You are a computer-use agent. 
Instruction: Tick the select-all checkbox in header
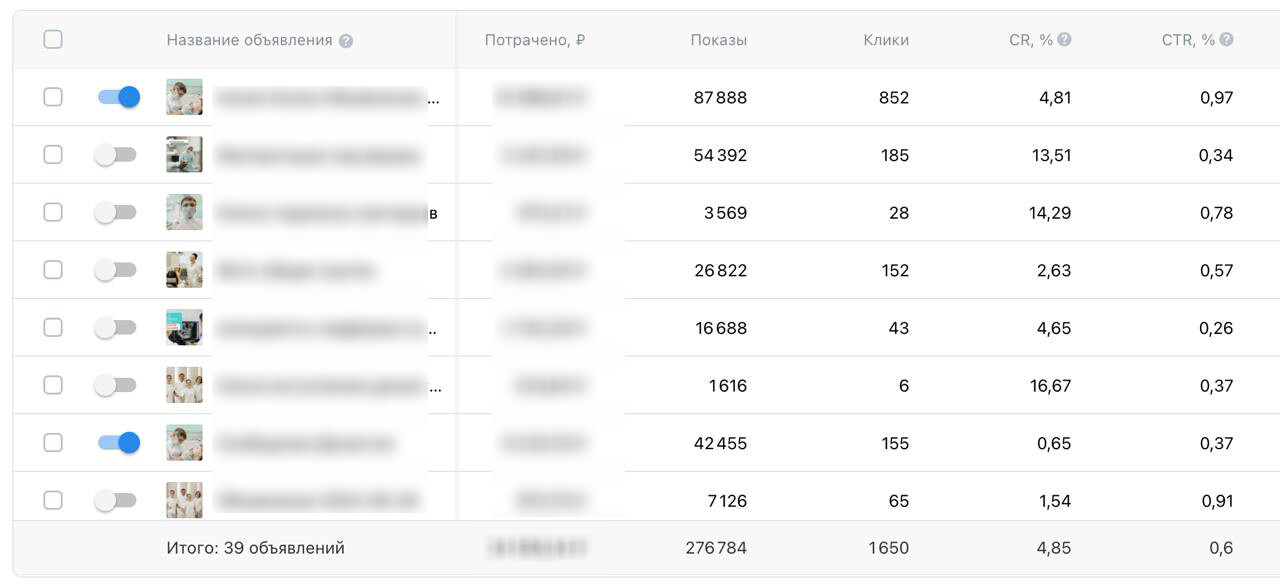pyautogui.click(x=53, y=39)
